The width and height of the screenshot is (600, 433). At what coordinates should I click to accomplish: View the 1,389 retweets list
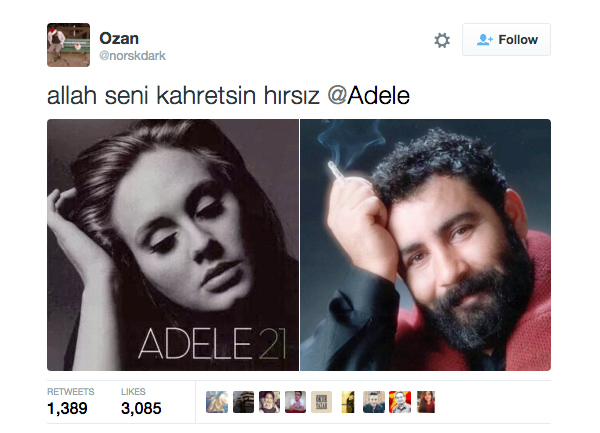(71, 402)
